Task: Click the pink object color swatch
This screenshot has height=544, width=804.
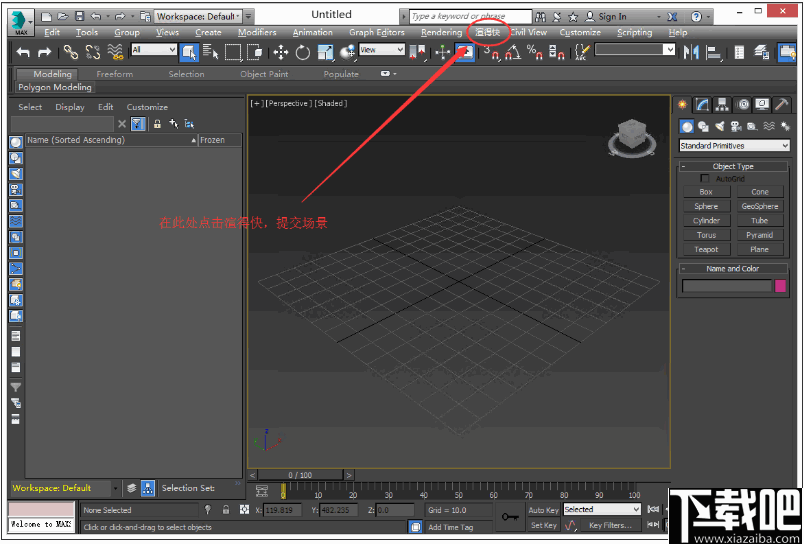Action: 781,286
